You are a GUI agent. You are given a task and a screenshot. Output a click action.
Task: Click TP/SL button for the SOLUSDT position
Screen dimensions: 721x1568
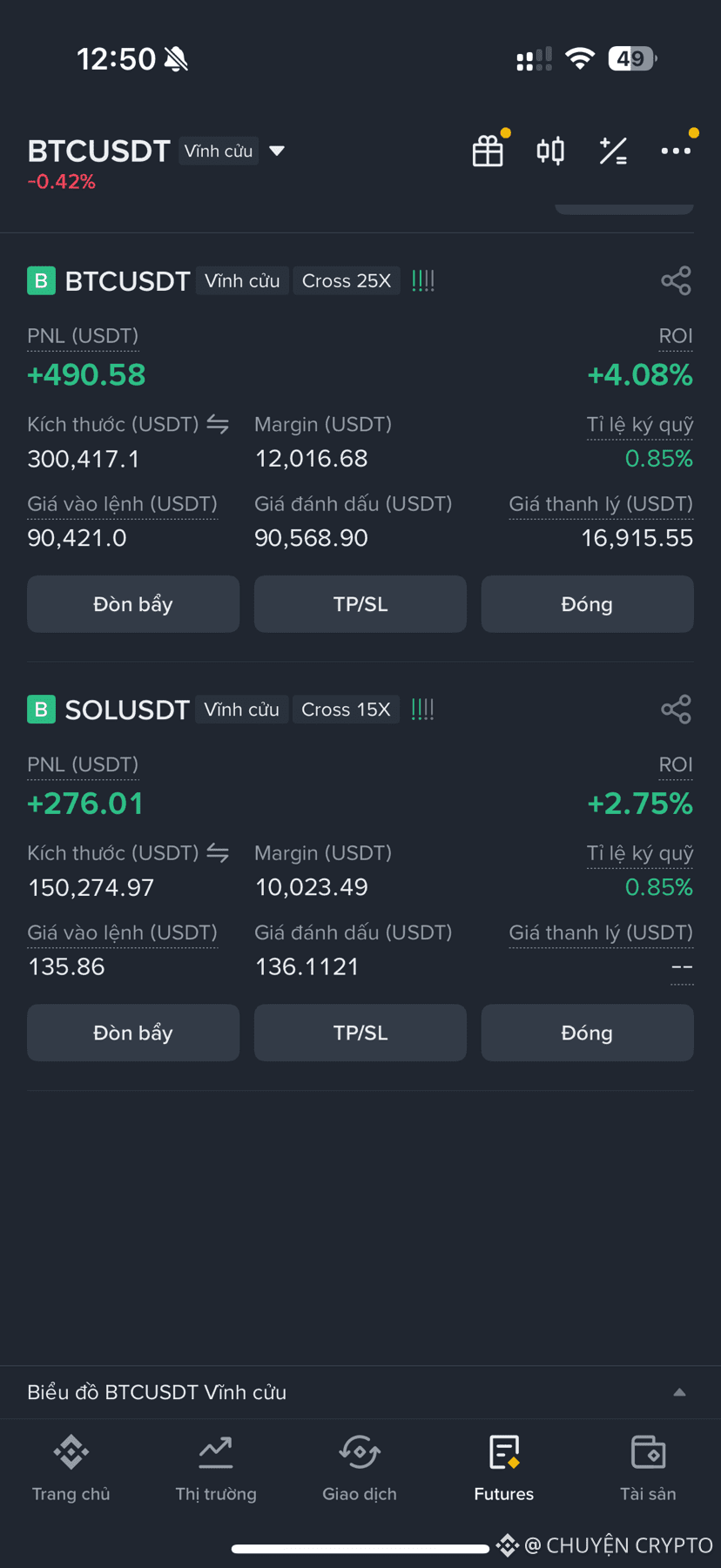[x=360, y=1032]
